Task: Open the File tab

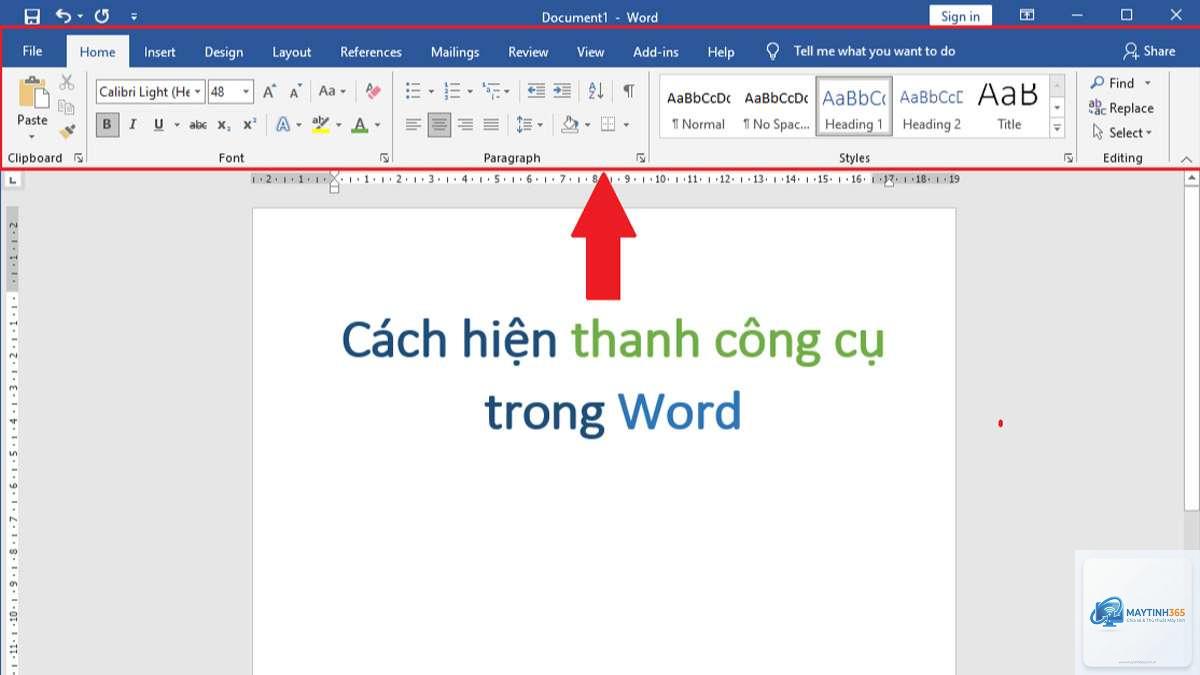Action: (32, 52)
